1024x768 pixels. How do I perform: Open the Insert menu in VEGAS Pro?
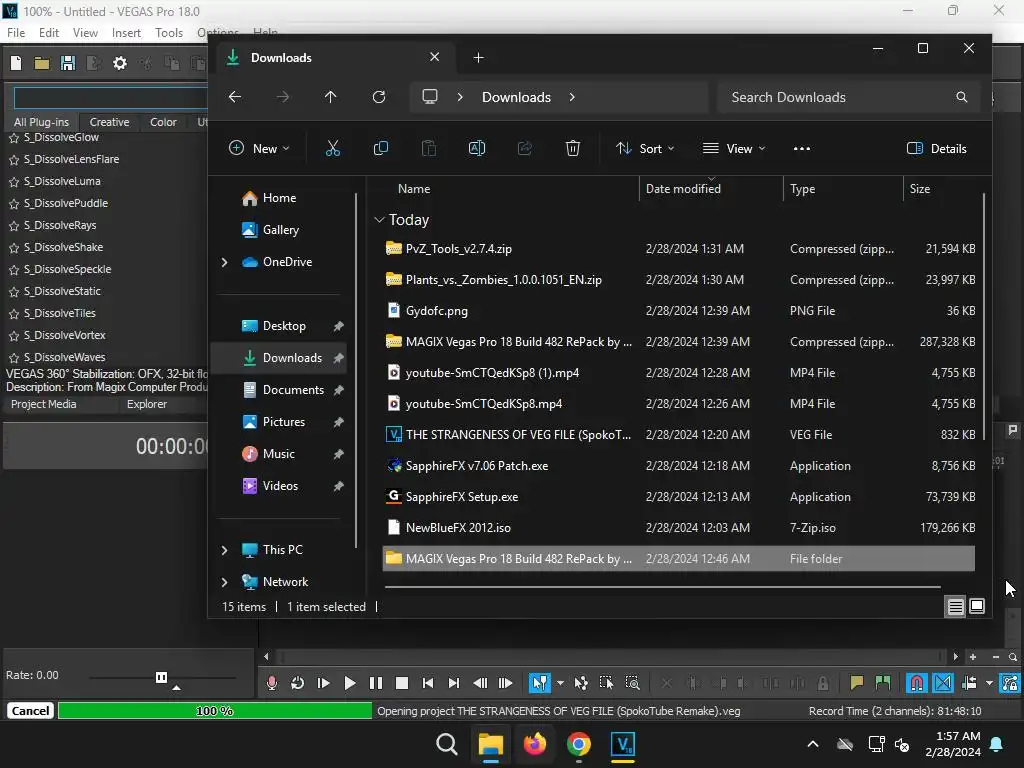(126, 33)
